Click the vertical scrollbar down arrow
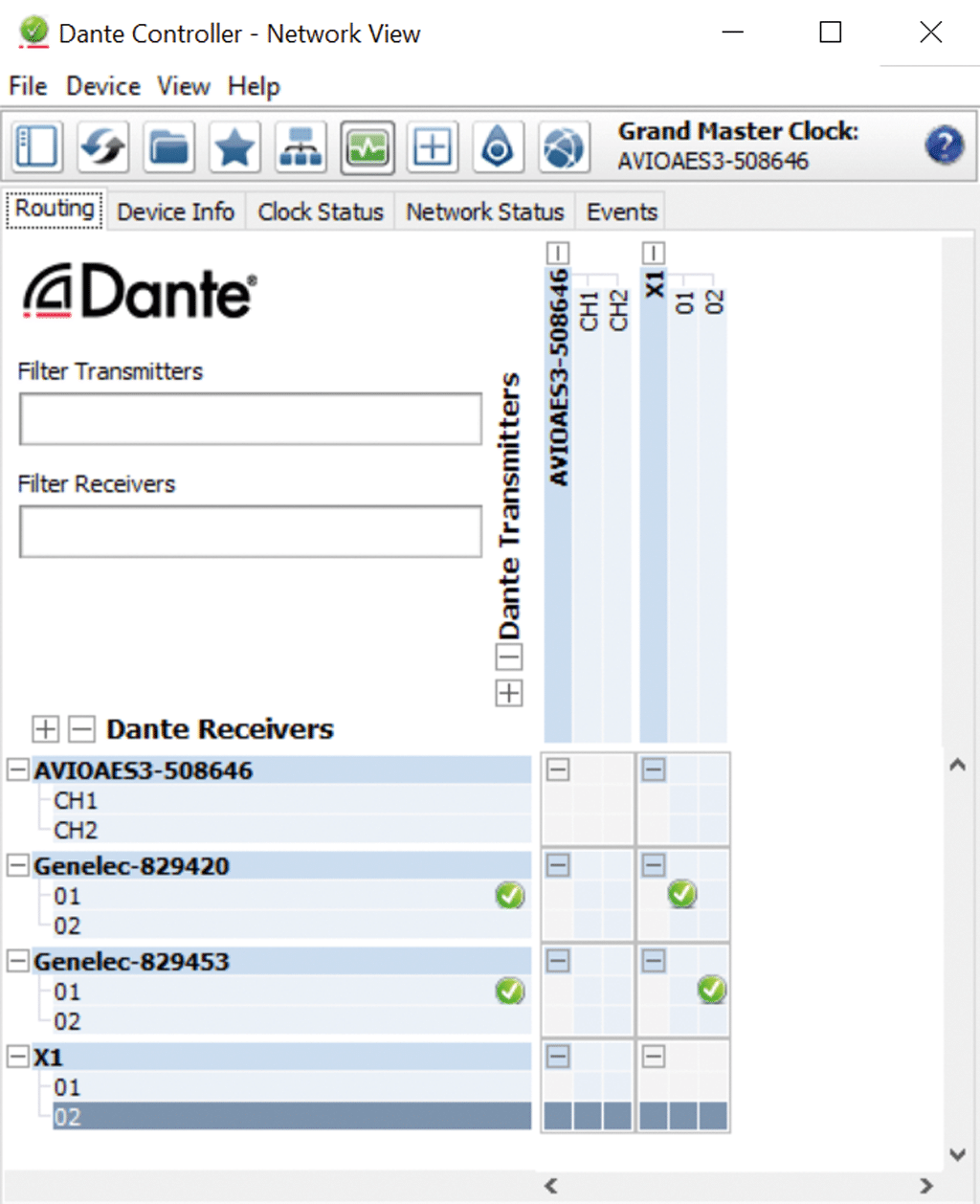The height and width of the screenshot is (1204, 980). coord(957,1154)
